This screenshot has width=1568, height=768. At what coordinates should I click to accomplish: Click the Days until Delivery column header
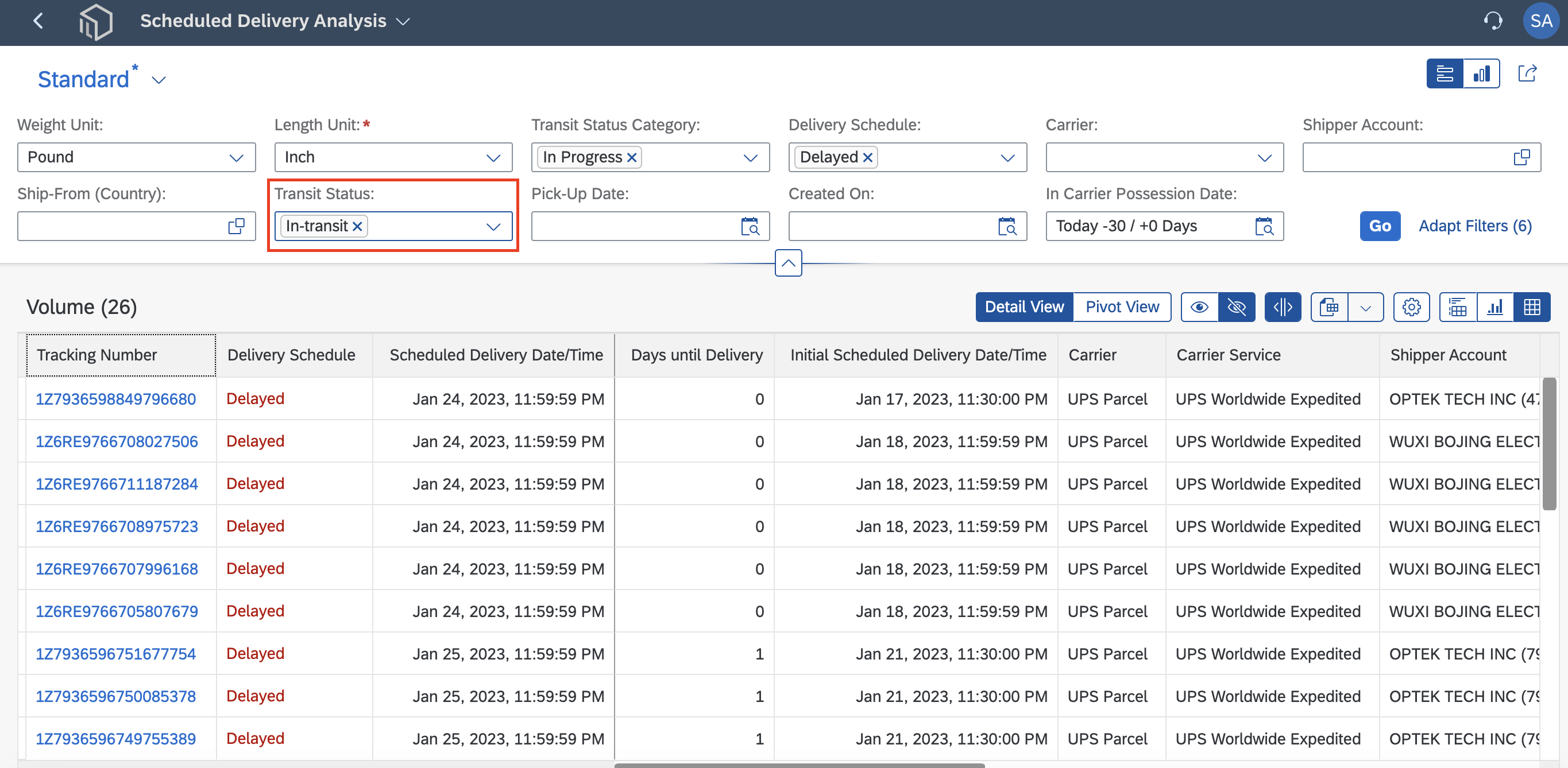[694, 355]
